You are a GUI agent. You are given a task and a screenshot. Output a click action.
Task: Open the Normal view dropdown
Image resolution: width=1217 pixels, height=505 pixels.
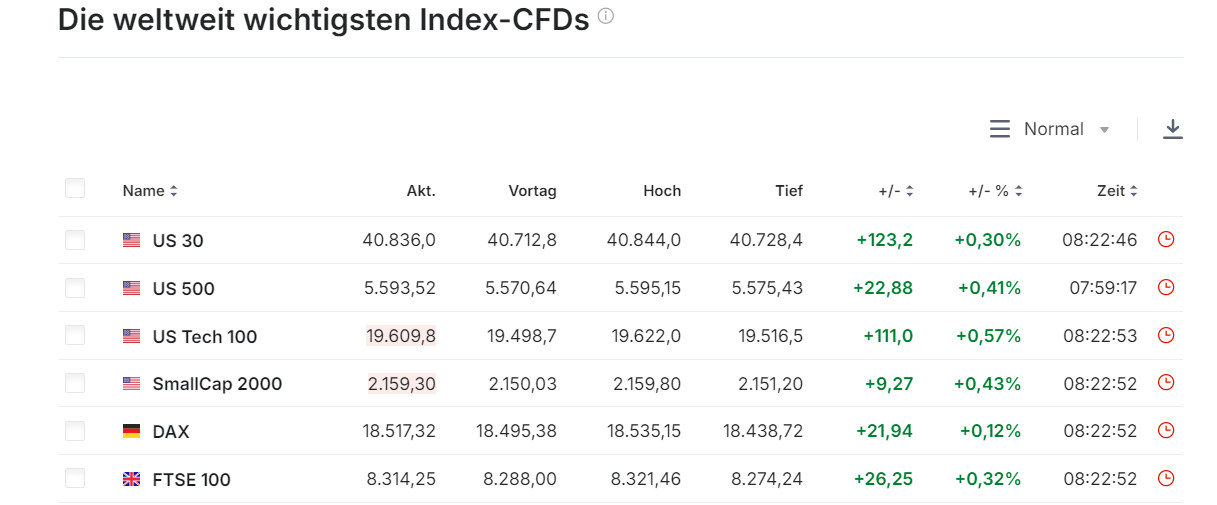pyautogui.click(x=1051, y=129)
